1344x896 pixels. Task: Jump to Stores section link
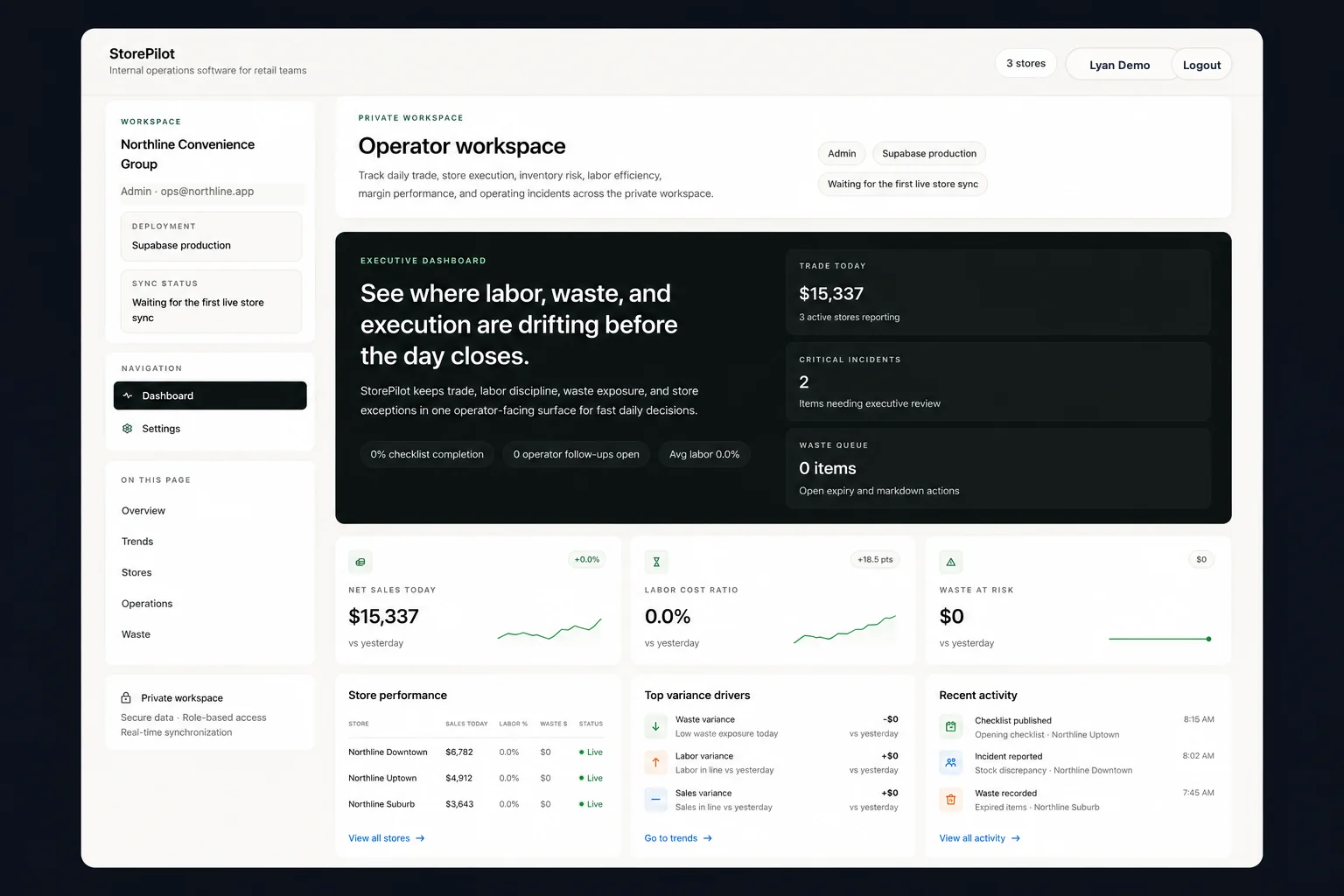pyautogui.click(x=136, y=572)
